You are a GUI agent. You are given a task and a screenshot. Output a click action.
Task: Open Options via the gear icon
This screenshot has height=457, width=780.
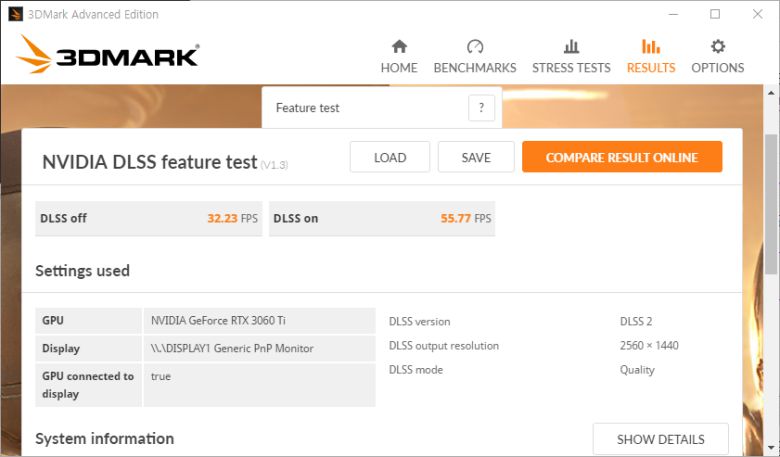point(717,47)
